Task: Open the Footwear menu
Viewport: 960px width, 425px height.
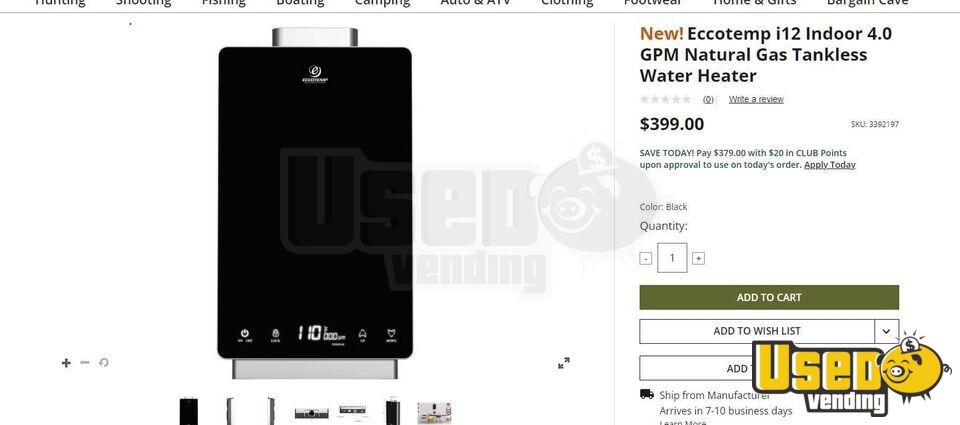Action: click(x=653, y=2)
